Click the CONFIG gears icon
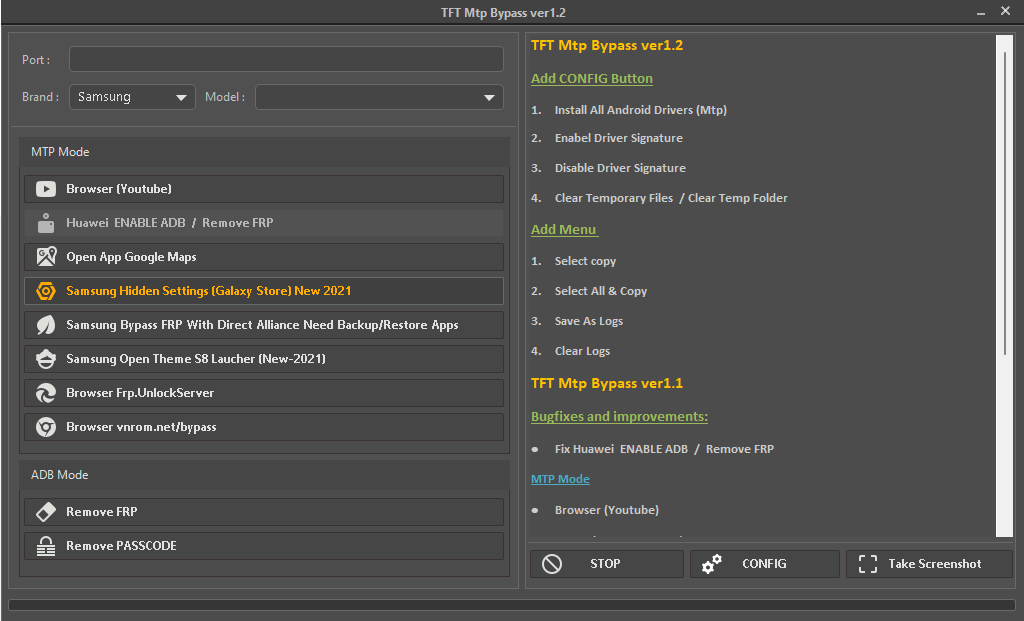The width and height of the screenshot is (1024, 621). click(x=712, y=563)
